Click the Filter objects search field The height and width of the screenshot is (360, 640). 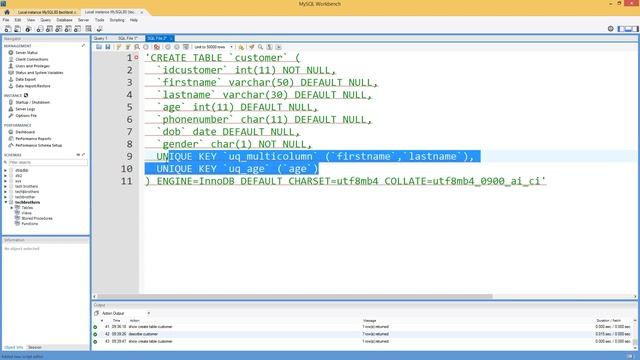coord(47,162)
